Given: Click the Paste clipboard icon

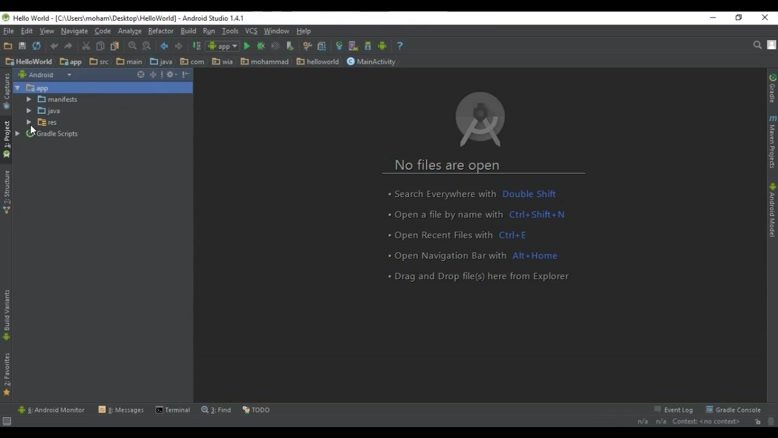Looking at the screenshot, I should [x=115, y=46].
